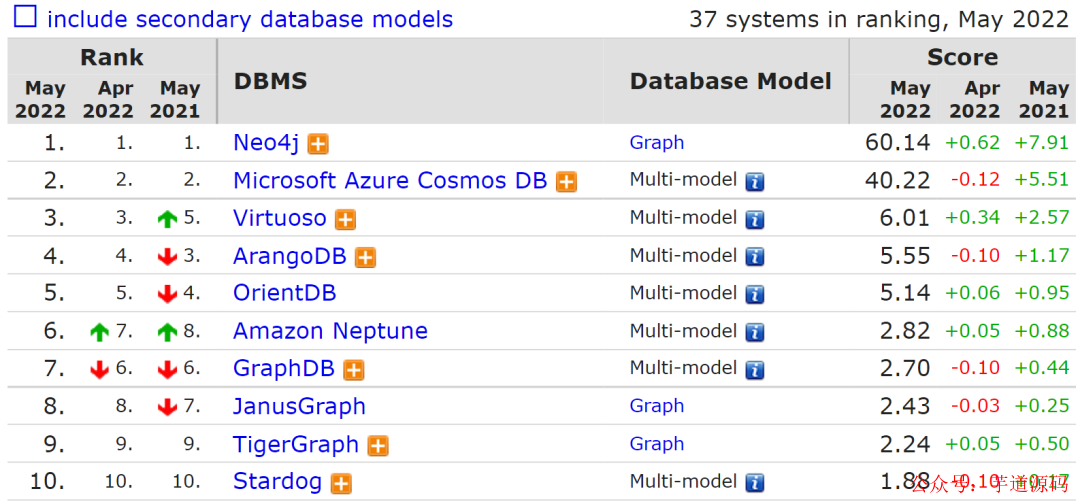Click the info icon in the OrientDB row

point(755,295)
